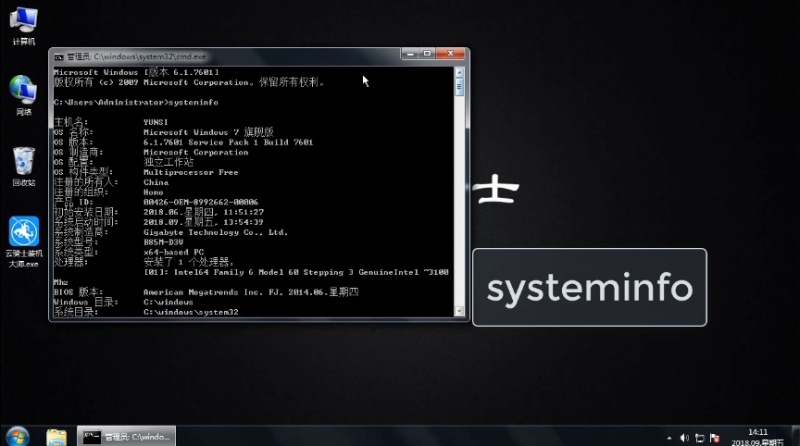Click the cmd vertical scrollbar thumb

click(x=459, y=87)
